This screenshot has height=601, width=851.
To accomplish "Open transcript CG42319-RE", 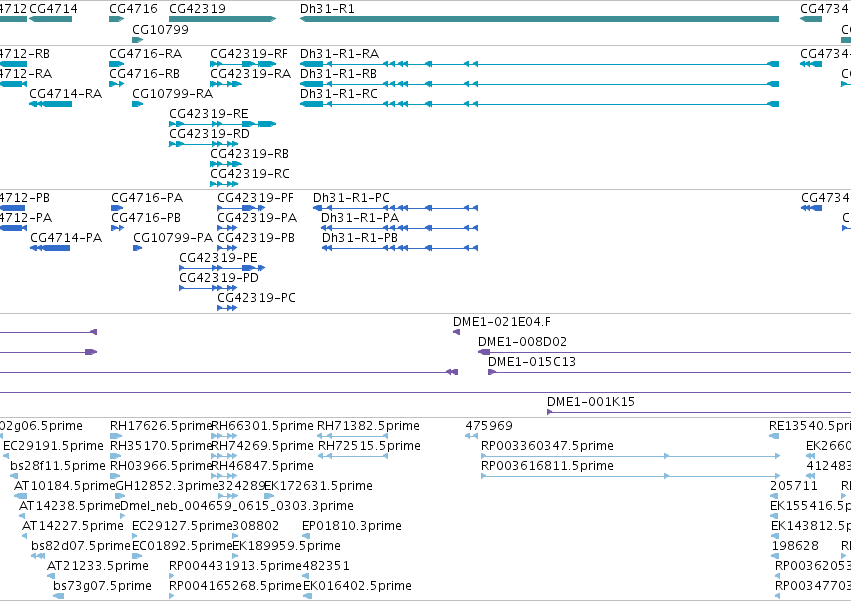I will click(x=209, y=114).
